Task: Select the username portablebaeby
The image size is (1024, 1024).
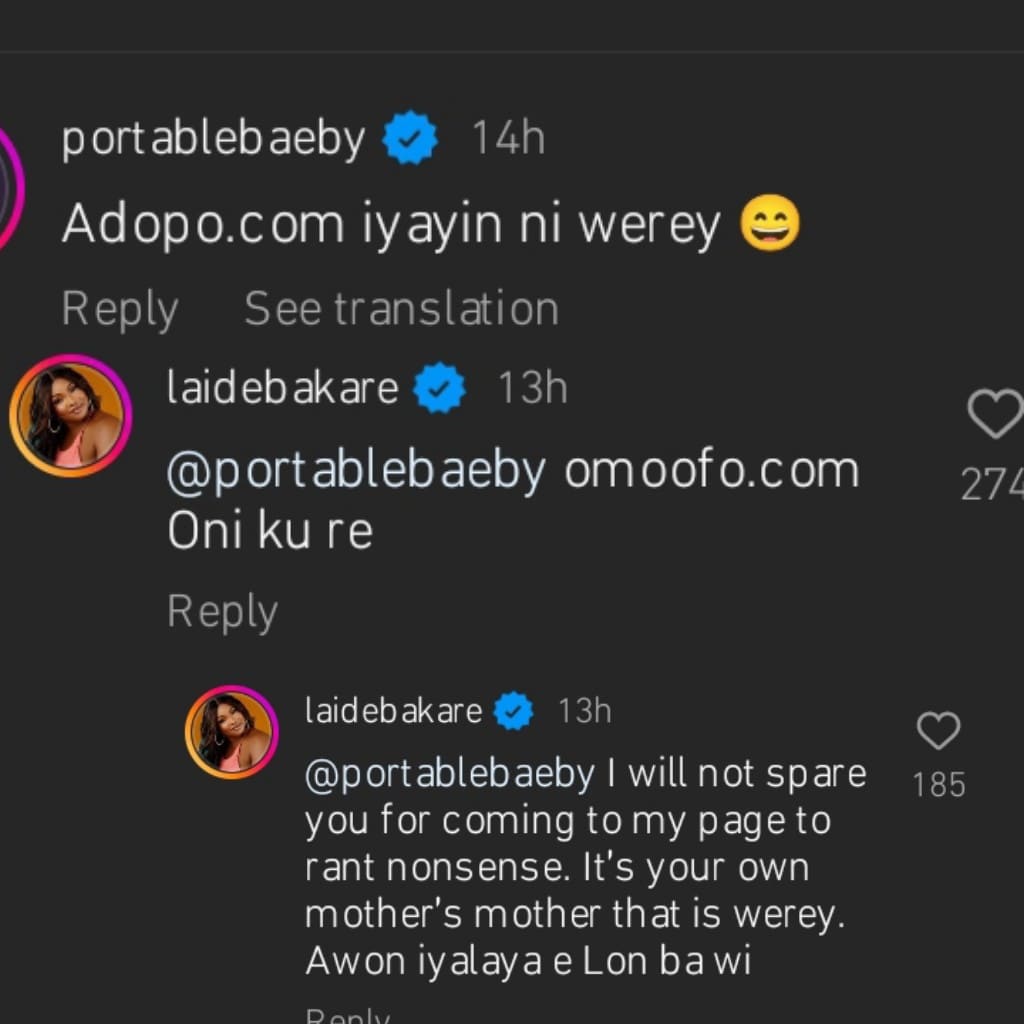Action: (213, 137)
